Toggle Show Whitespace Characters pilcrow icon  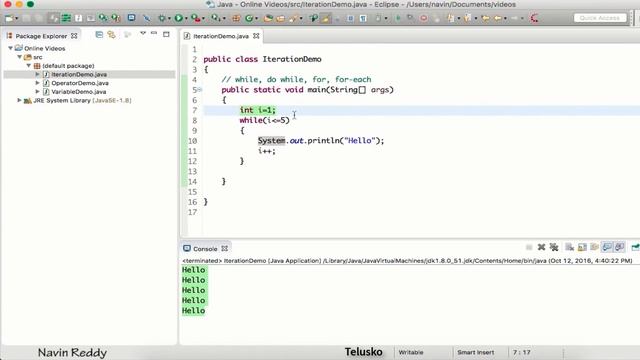click(363, 18)
